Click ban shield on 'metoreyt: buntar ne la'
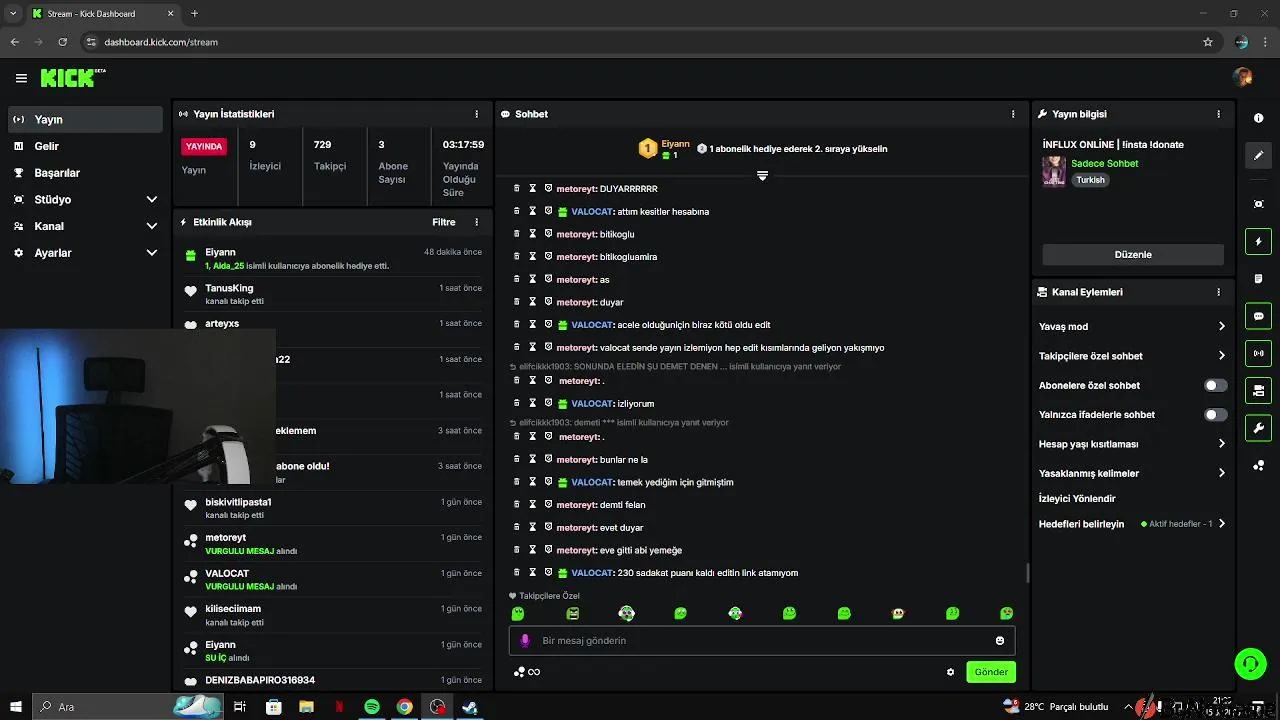The height and width of the screenshot is (720, 1280). (548, 459)
